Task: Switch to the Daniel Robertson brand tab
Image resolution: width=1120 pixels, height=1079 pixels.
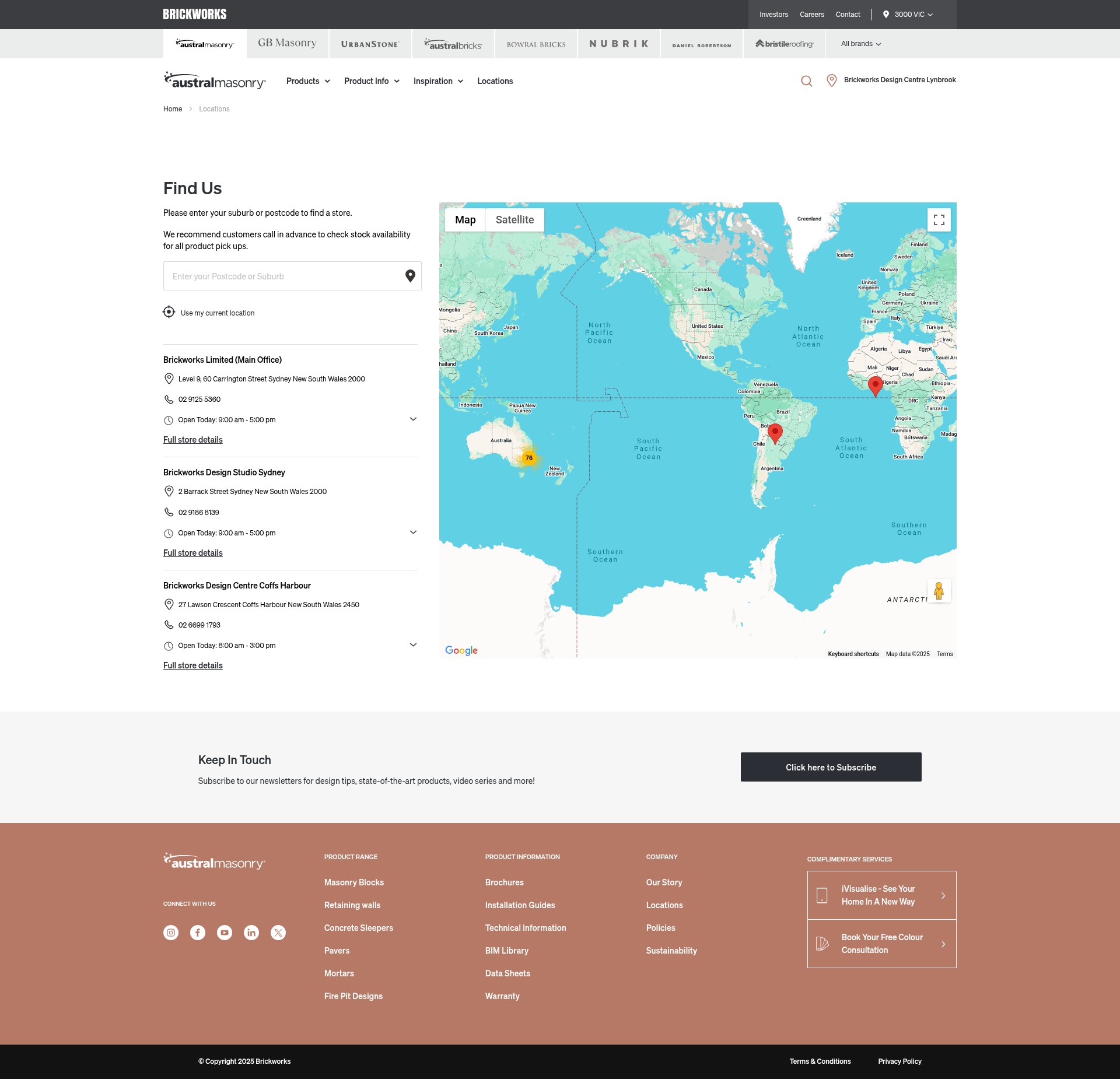Action: [702, 44]
